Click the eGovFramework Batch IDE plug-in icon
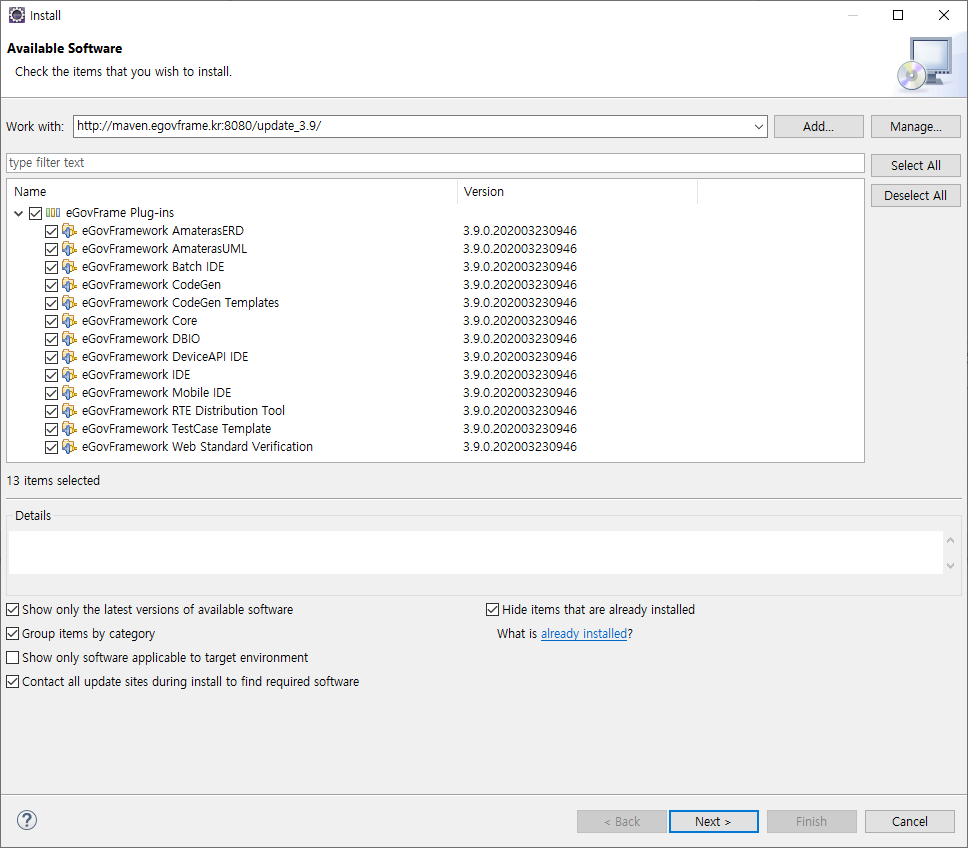This screenshot has width=968, height=848. (69, 267)
